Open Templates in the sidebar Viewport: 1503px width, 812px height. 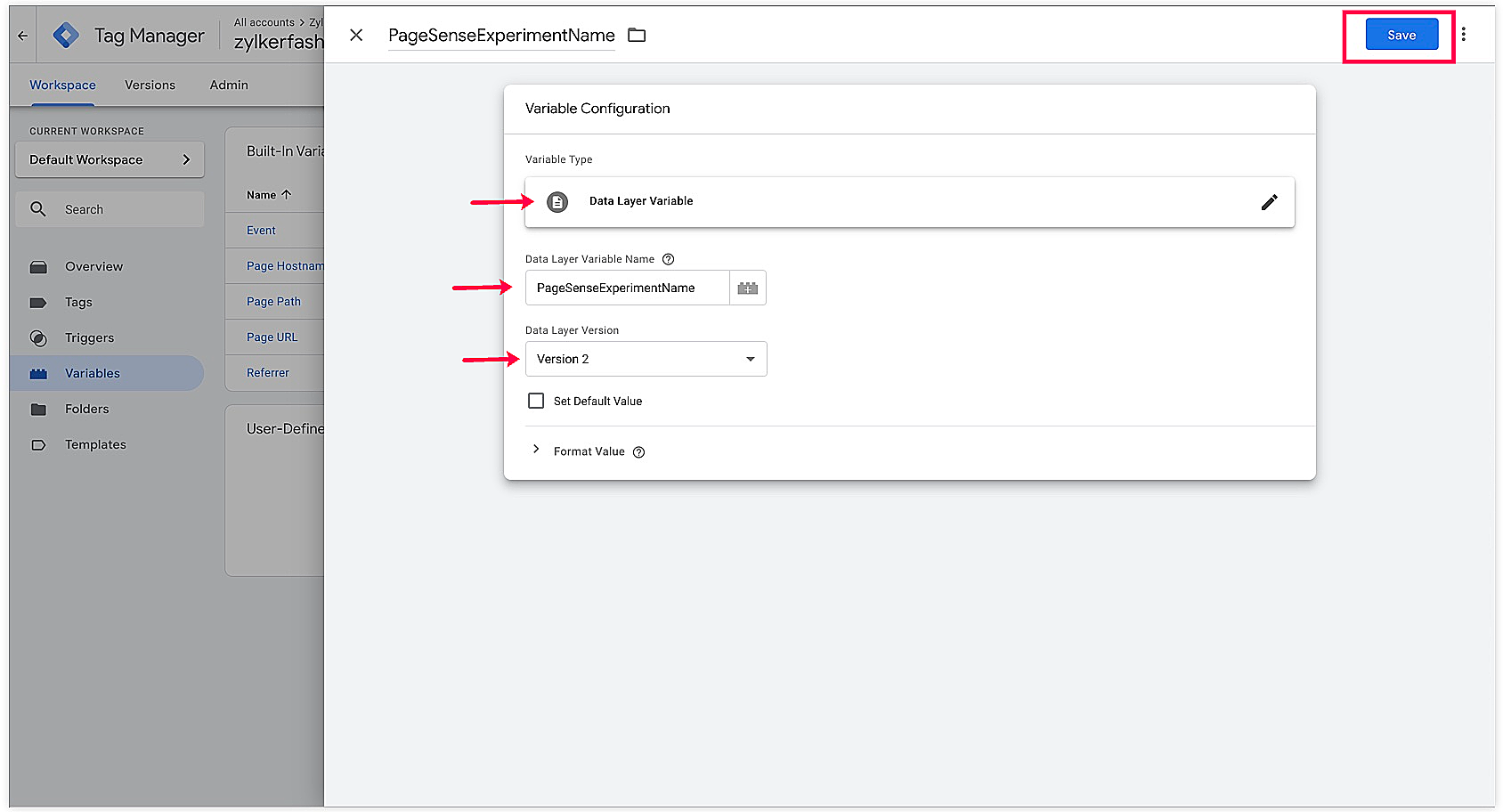95,444
